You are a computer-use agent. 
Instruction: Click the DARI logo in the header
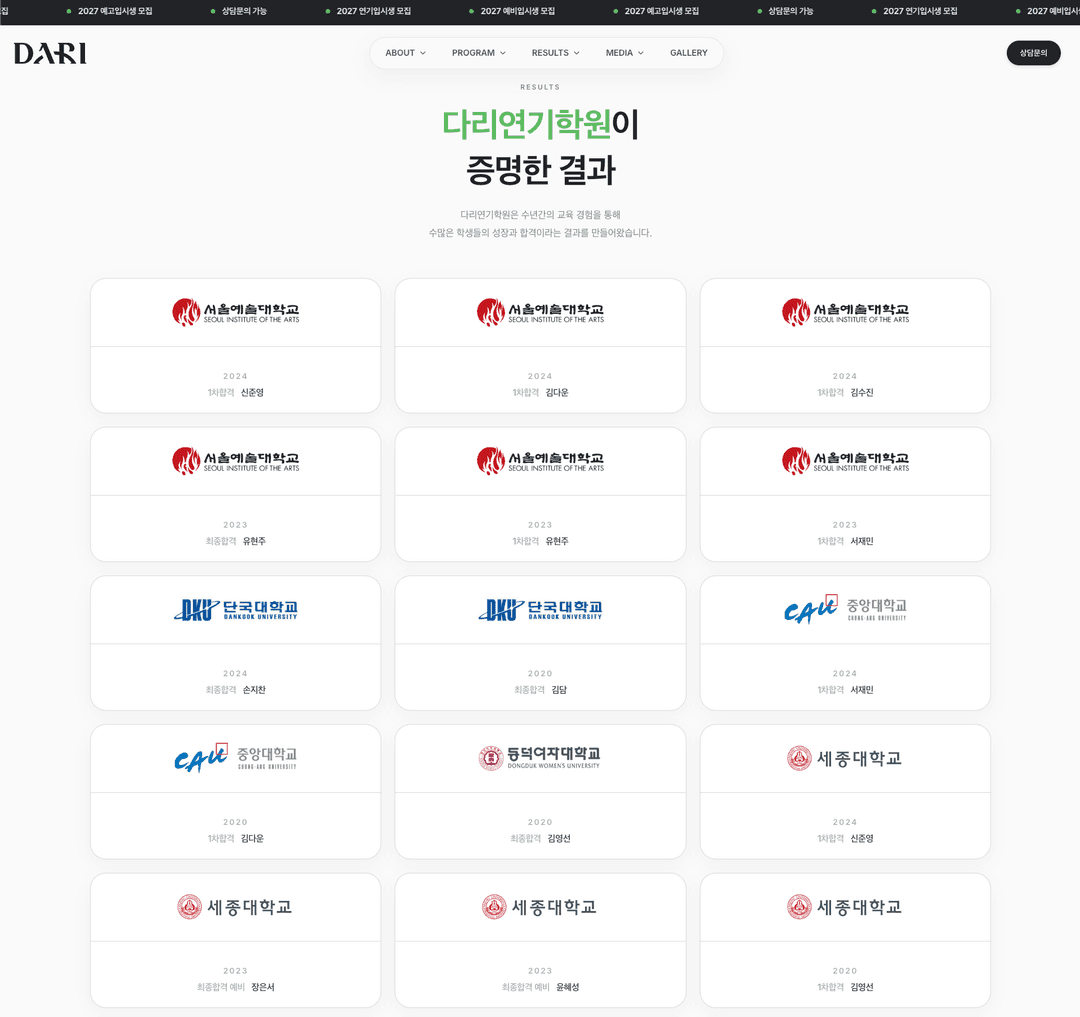tap(49, 54)
